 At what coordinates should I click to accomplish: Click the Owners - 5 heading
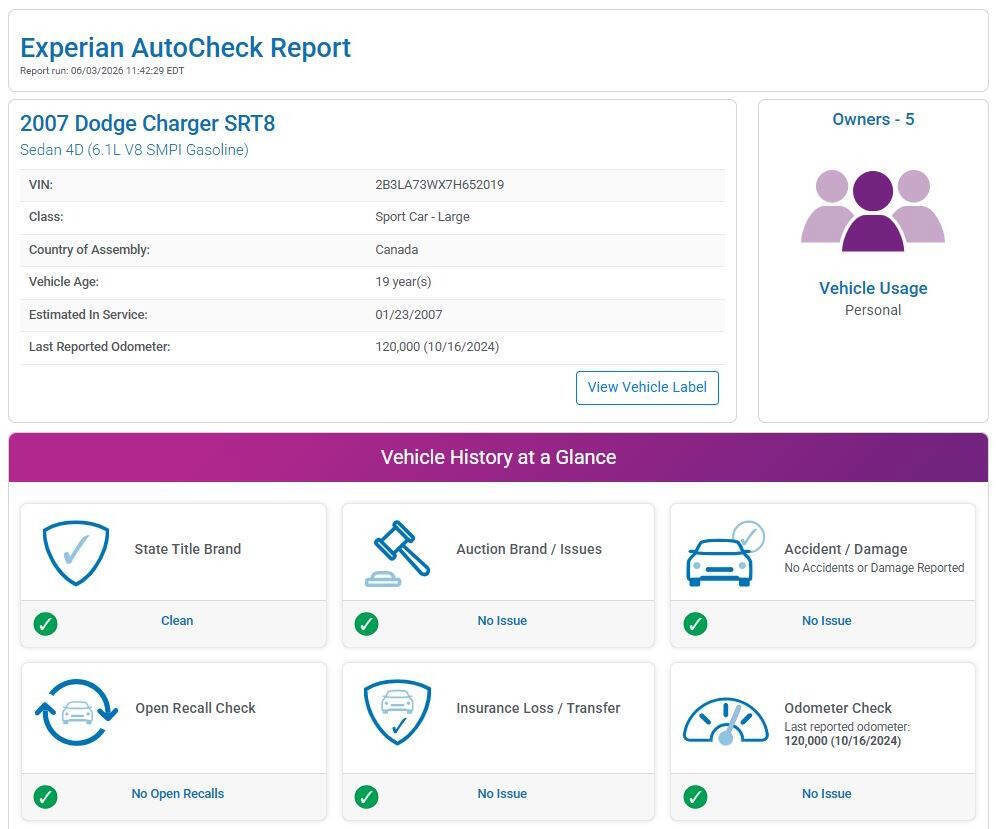(x=873, y=119)
